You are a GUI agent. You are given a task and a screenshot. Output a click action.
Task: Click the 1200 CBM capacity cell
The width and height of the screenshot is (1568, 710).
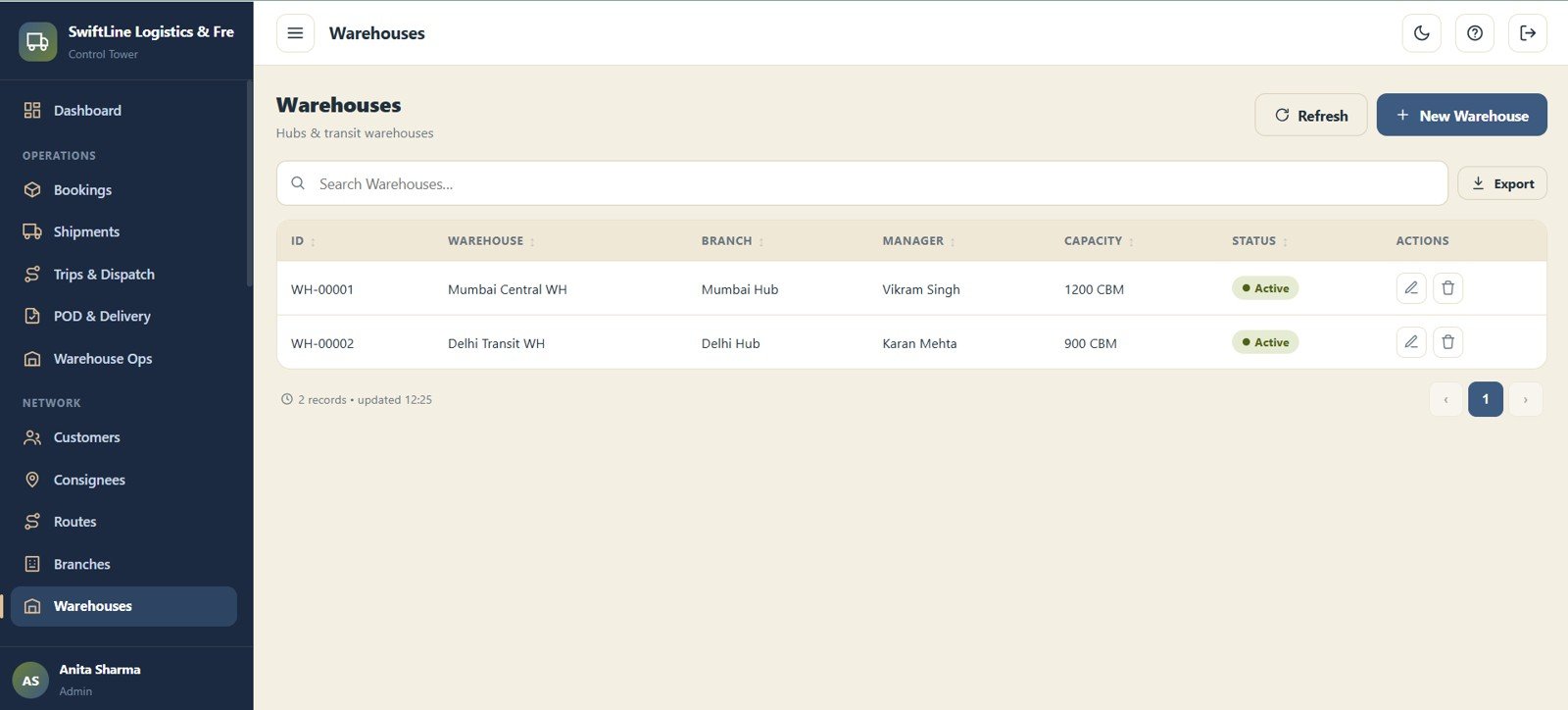[x=1094, y=289]
